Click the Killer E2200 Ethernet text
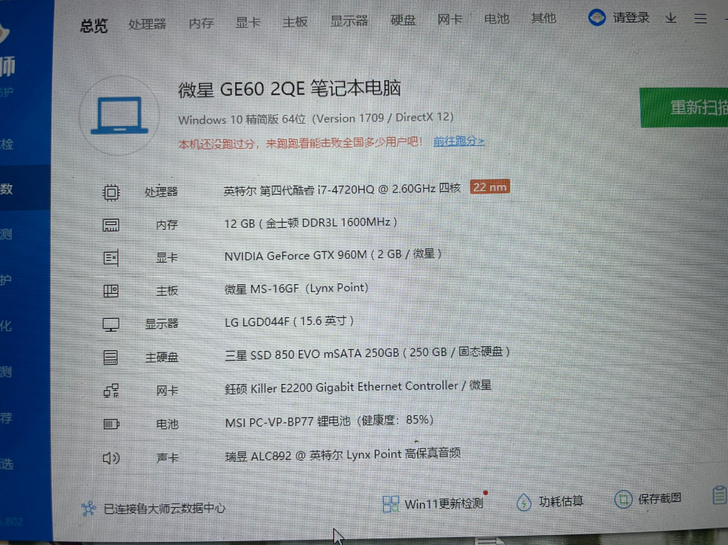 point(358,387)
